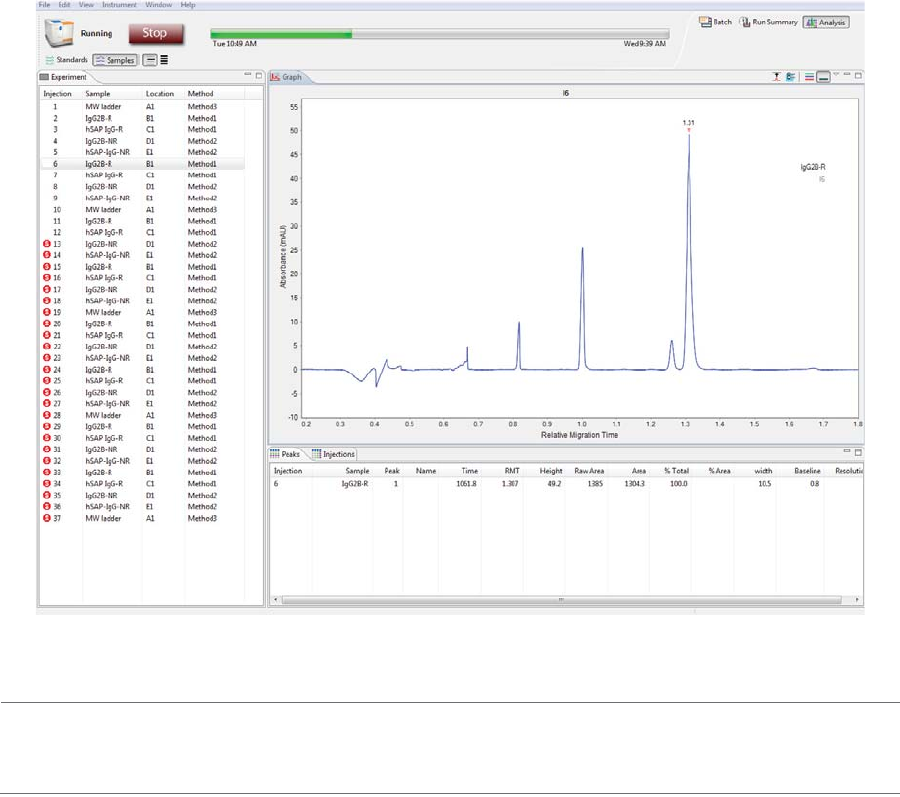The width and height of the screenshot is (900, 797).
Task: Click the red status icon on injection 37
Action: pos(47,518)
